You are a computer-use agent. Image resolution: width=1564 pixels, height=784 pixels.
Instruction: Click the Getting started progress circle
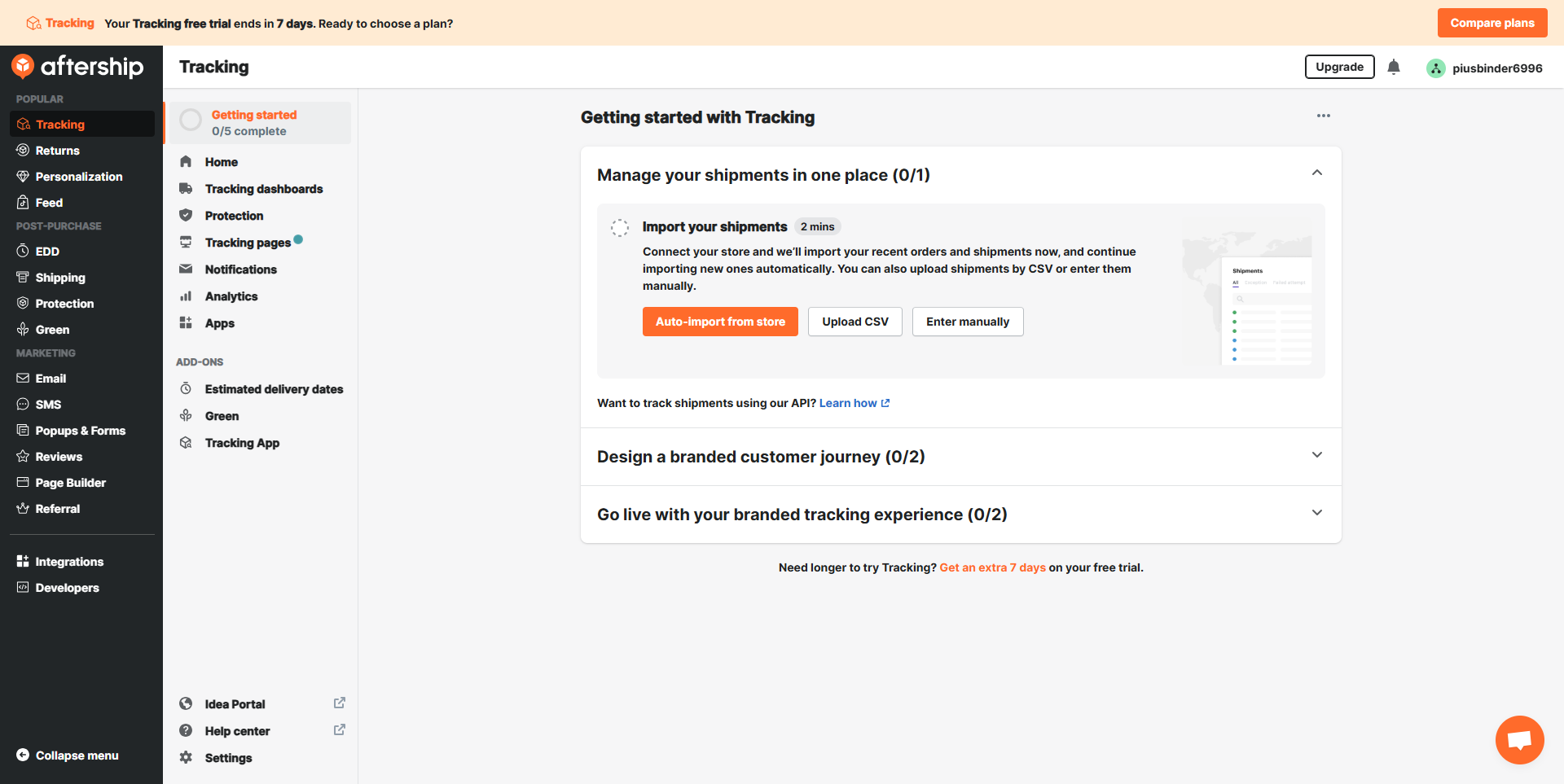191,120
